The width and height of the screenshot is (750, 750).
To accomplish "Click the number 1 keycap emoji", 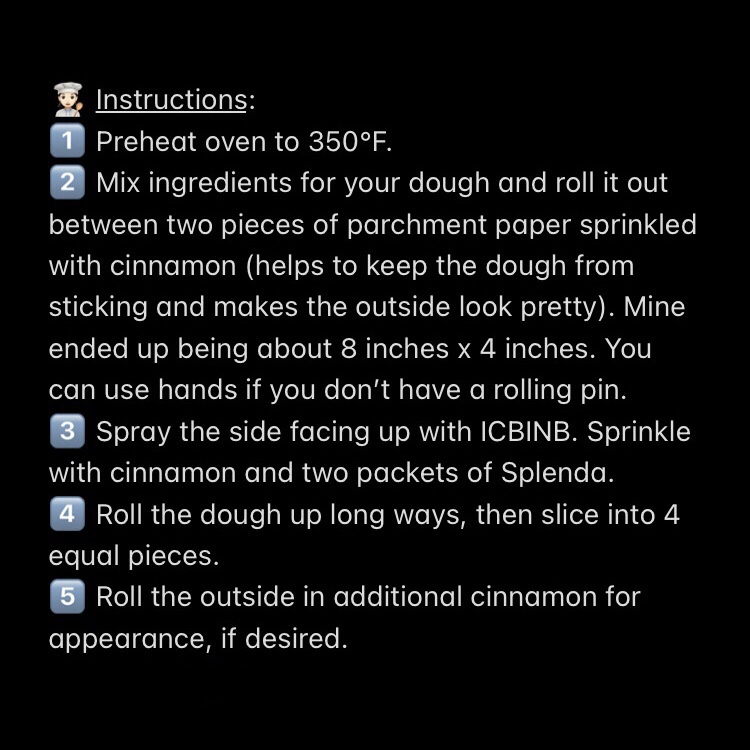I will click(66, 142).
